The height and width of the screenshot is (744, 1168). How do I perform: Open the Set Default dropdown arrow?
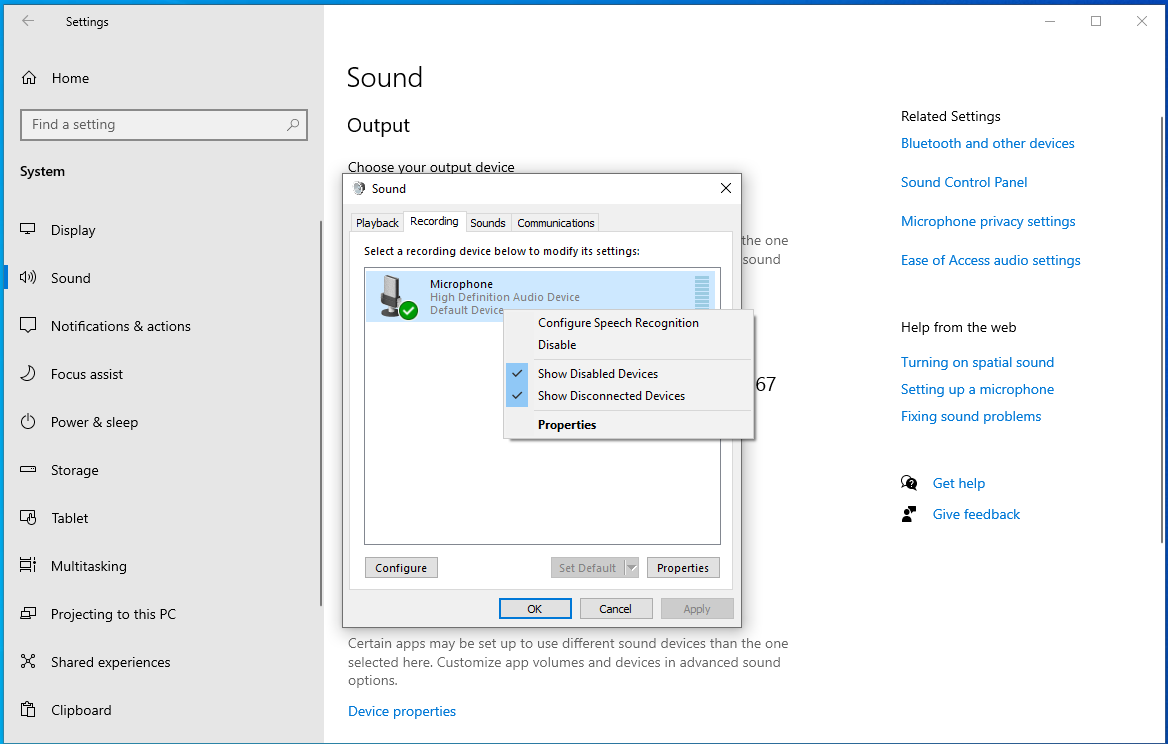632,567
